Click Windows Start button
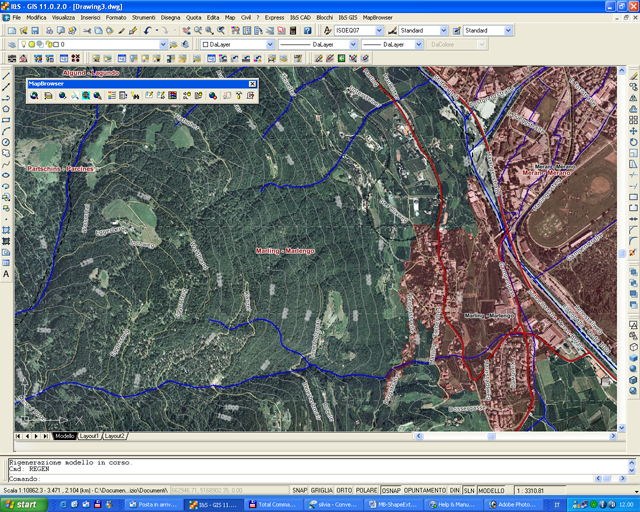This screenshot has width=640, height=512. pos(22,504)
